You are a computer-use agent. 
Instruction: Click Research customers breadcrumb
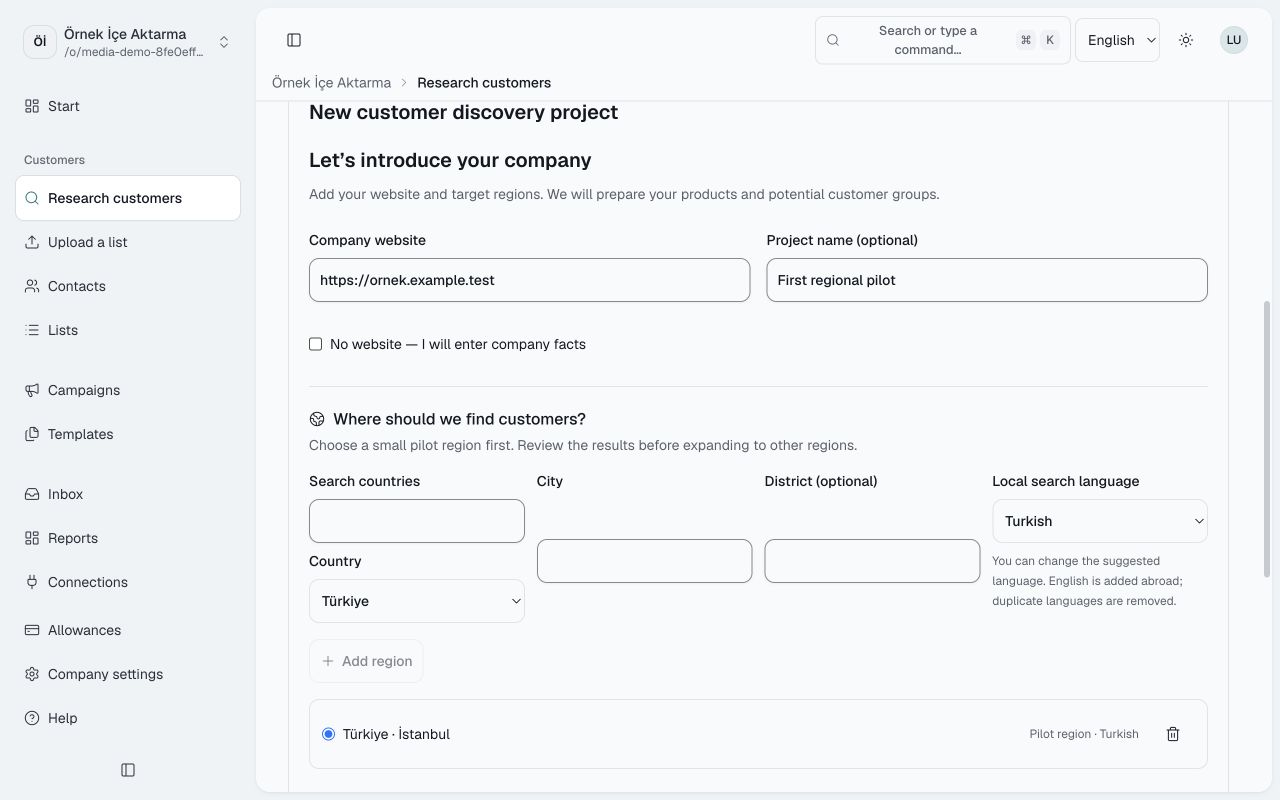(x=484, y=82)
